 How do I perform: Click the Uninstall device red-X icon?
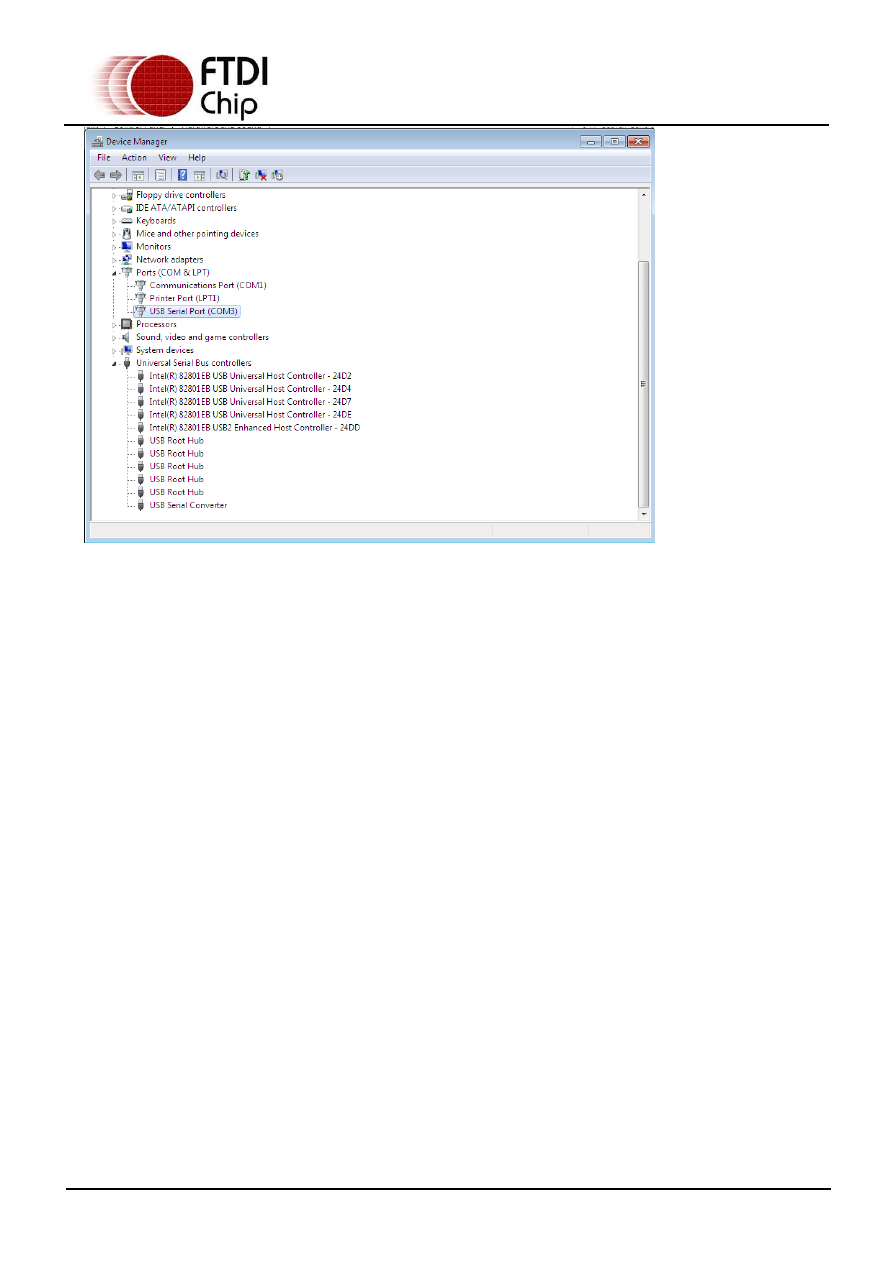[x=261, y=175]
